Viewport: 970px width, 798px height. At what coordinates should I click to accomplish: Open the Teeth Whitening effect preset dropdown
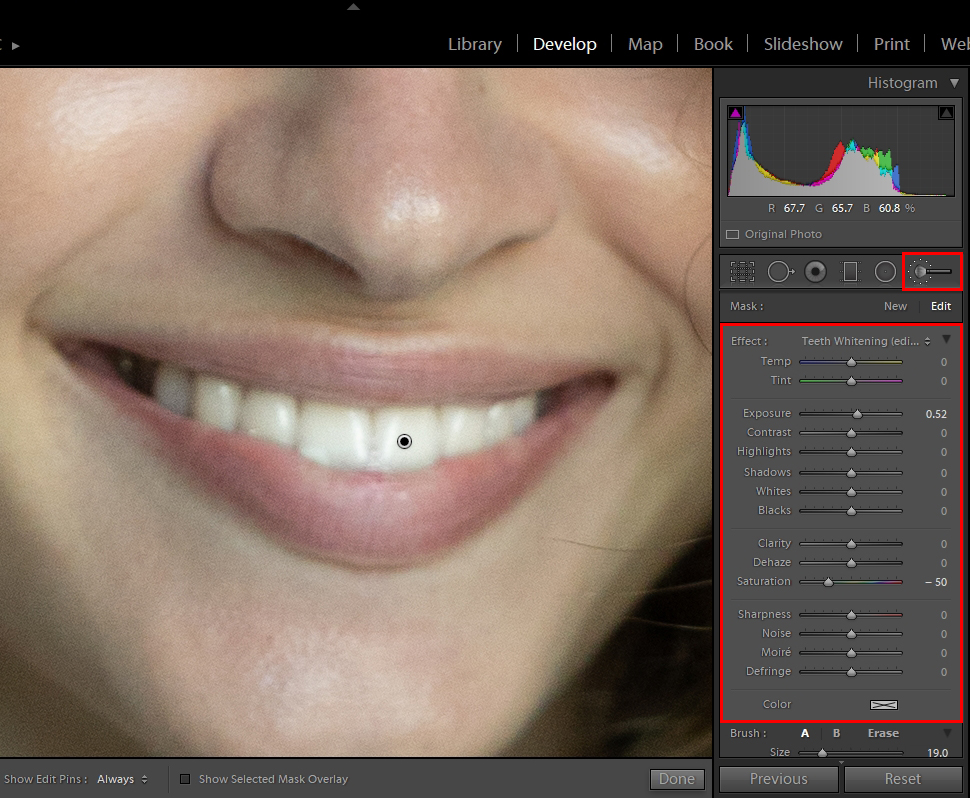point(880,340)
